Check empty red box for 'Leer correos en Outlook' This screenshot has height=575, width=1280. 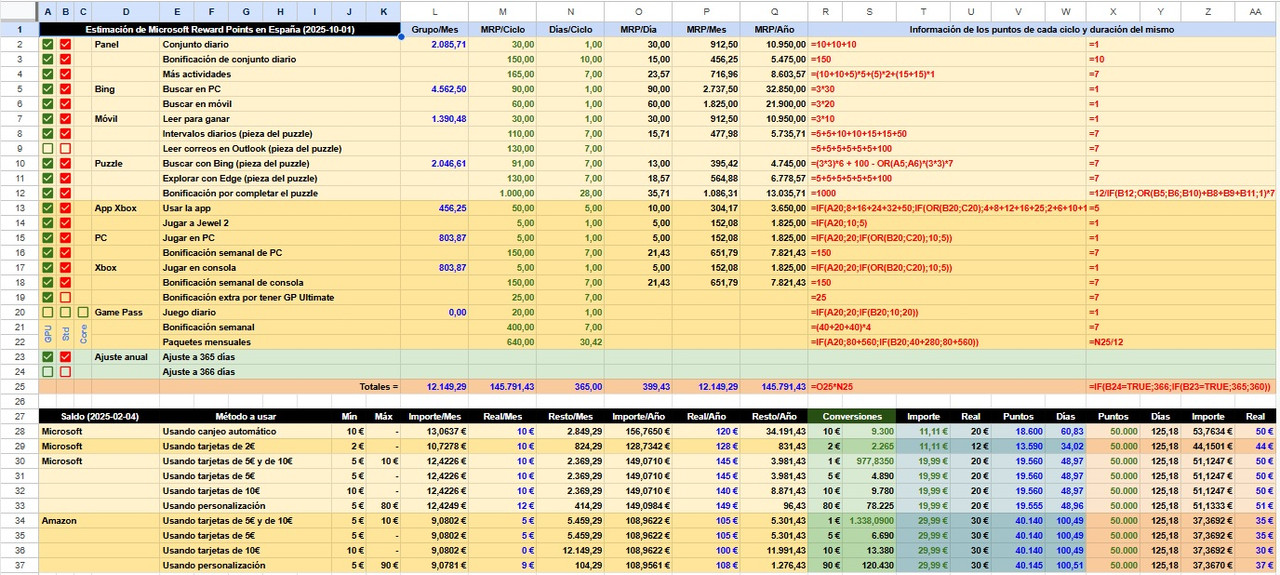click(x=65, y=149)
